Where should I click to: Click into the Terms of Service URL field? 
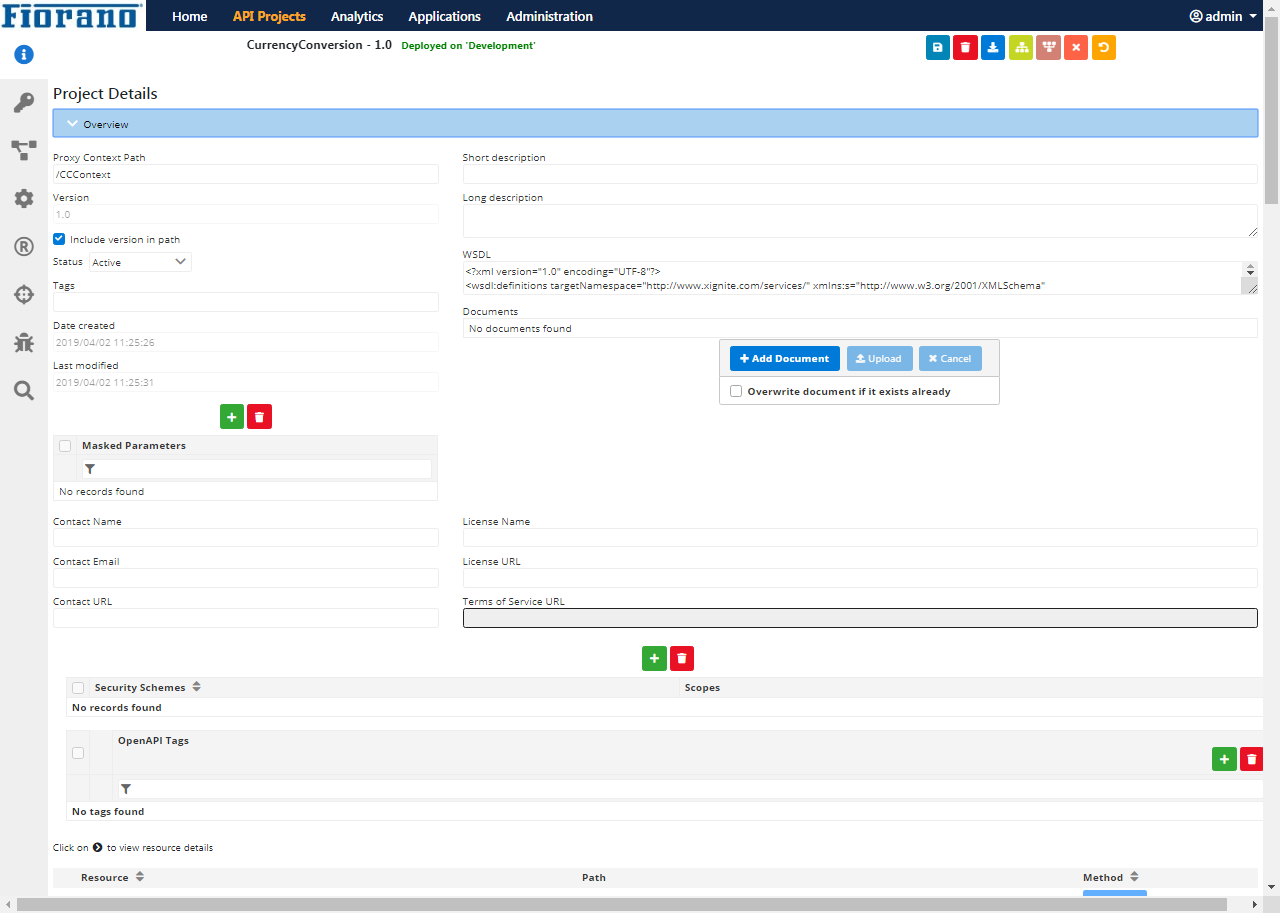coord(860,618)
